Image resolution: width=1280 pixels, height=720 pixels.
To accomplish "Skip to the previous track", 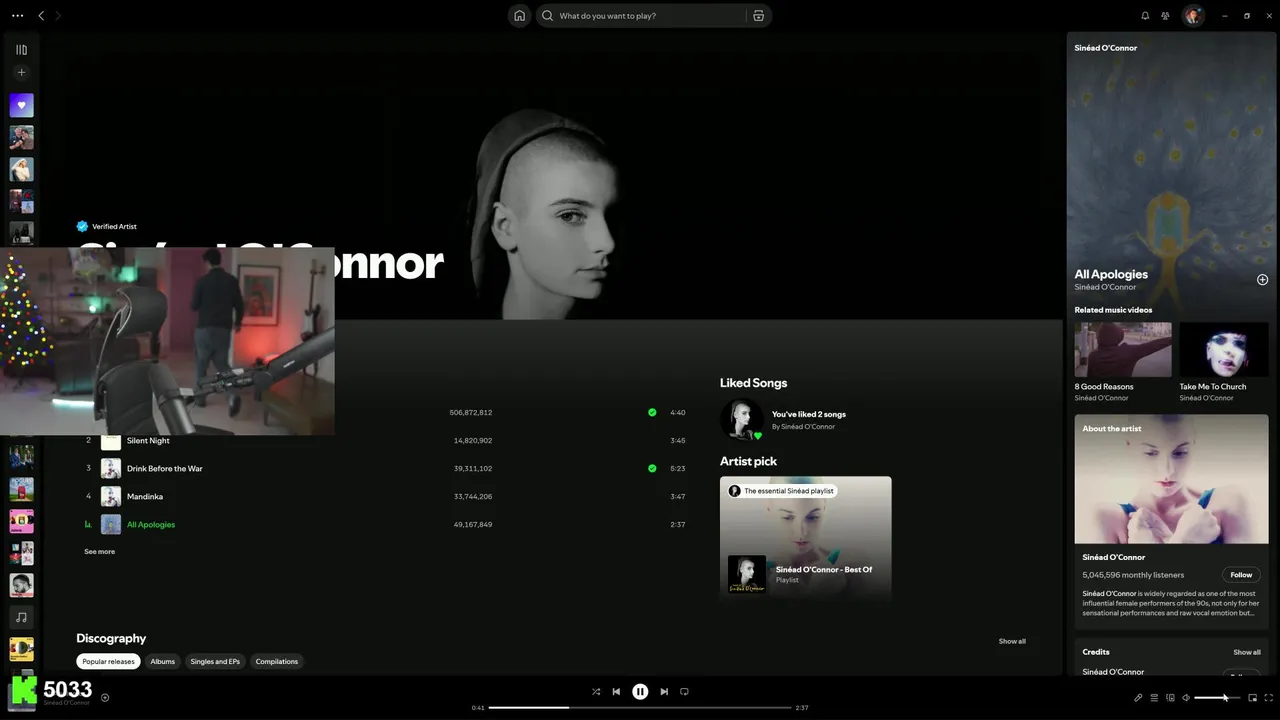I will pyautogui.click(x=616, y=691).
